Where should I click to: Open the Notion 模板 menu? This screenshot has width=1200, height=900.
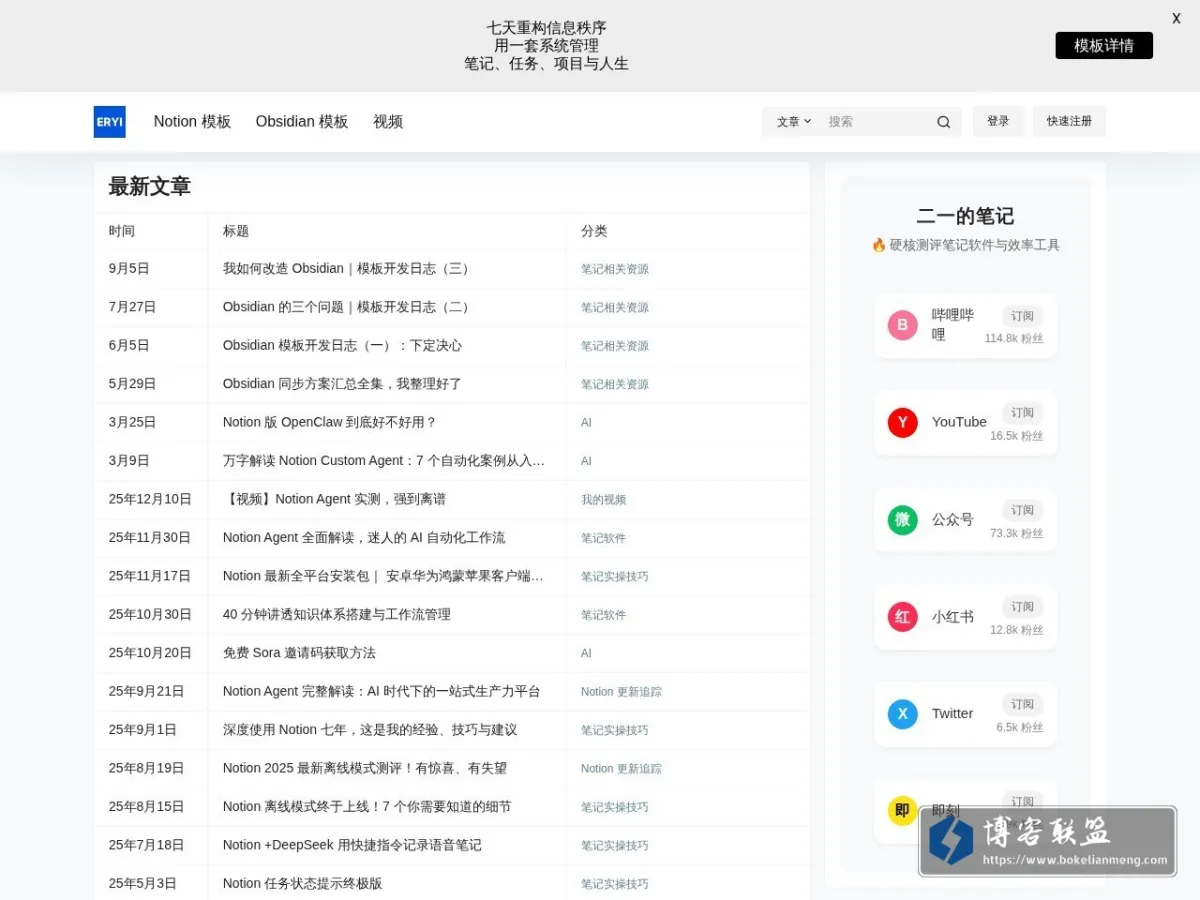[x=192, y=122]
